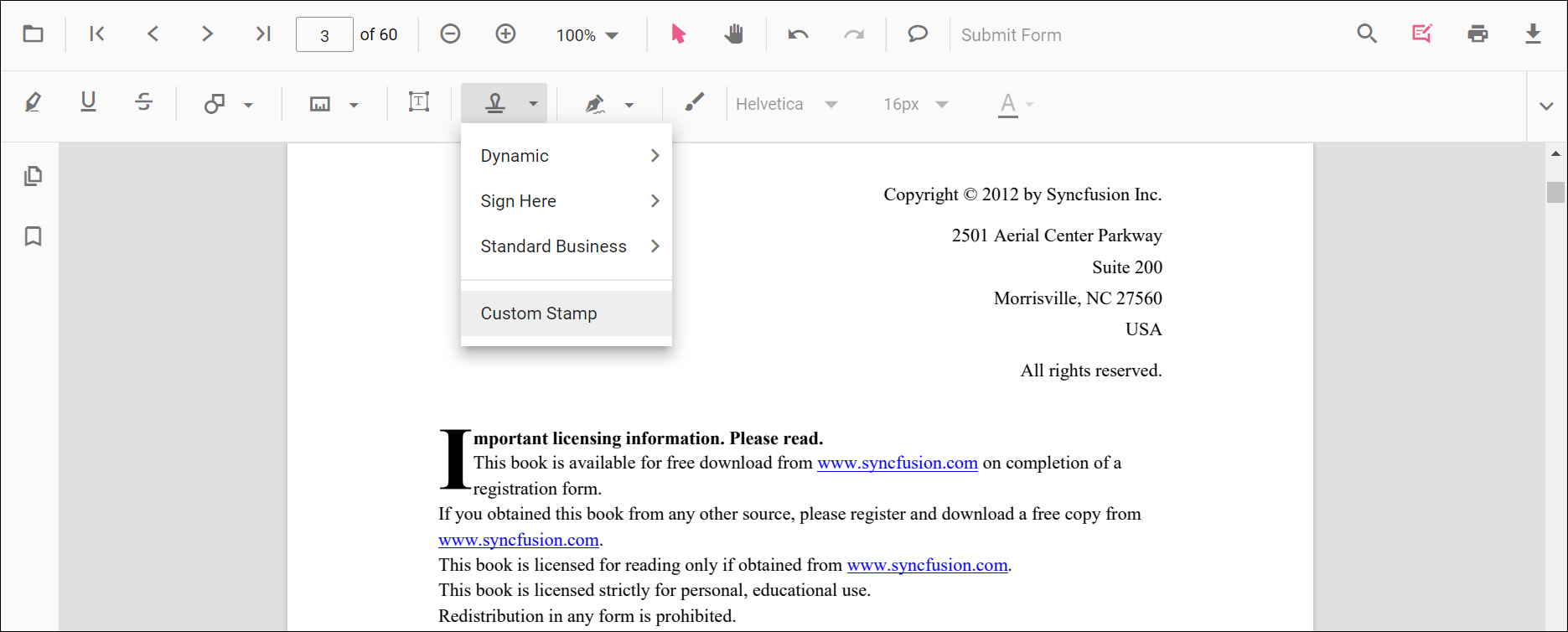Open the 100% zoom level dropdown
1568x632 pixels.
587,35
